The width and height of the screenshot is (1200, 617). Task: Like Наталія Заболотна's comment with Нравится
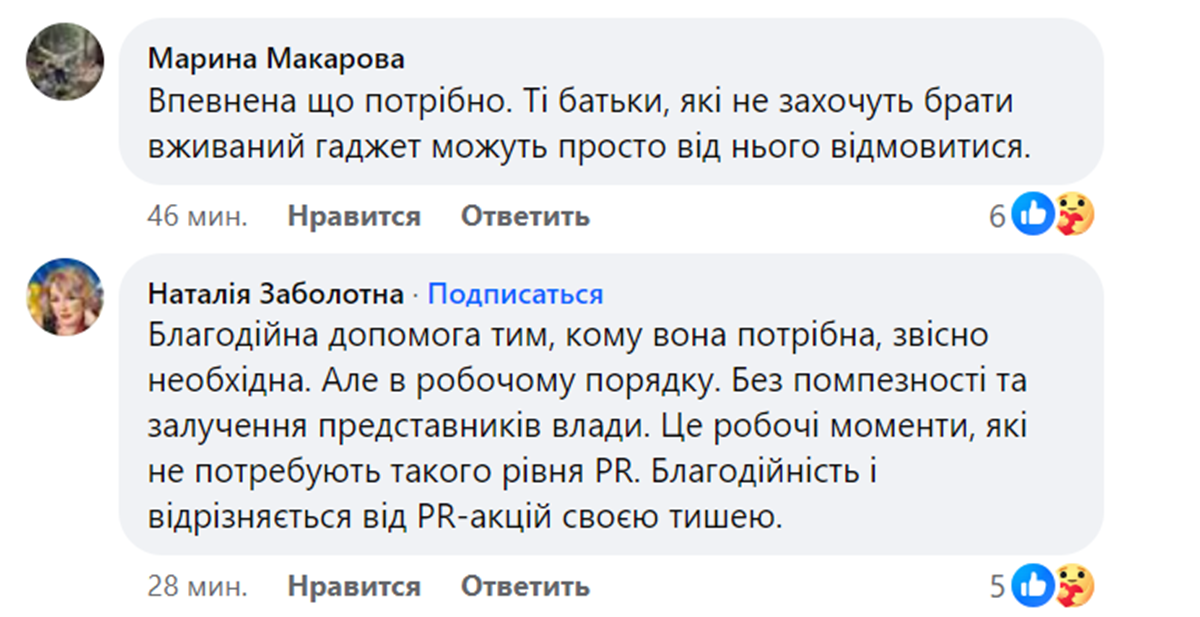tap(354, 586)
